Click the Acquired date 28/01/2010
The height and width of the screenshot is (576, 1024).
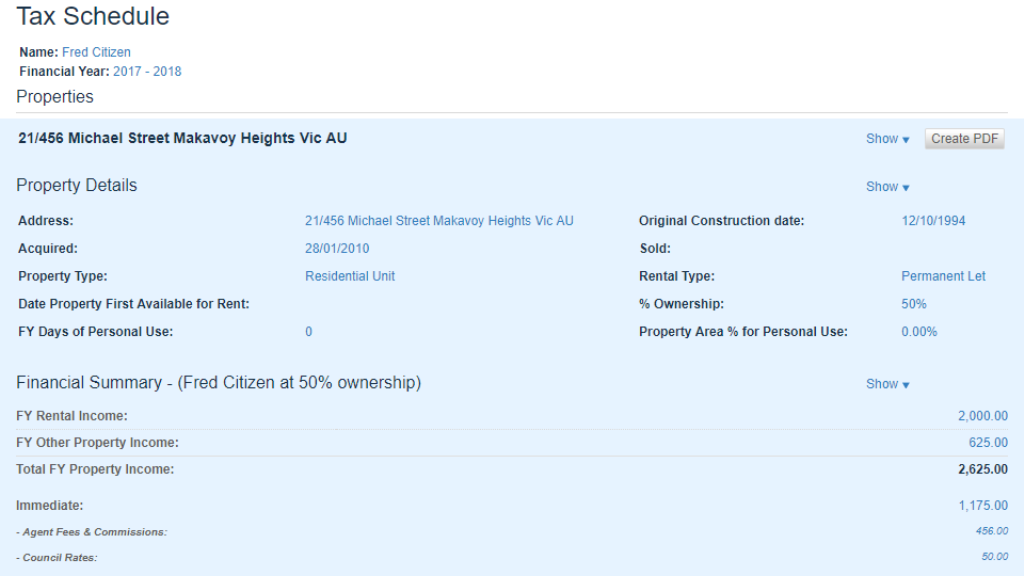pos(336,249)
